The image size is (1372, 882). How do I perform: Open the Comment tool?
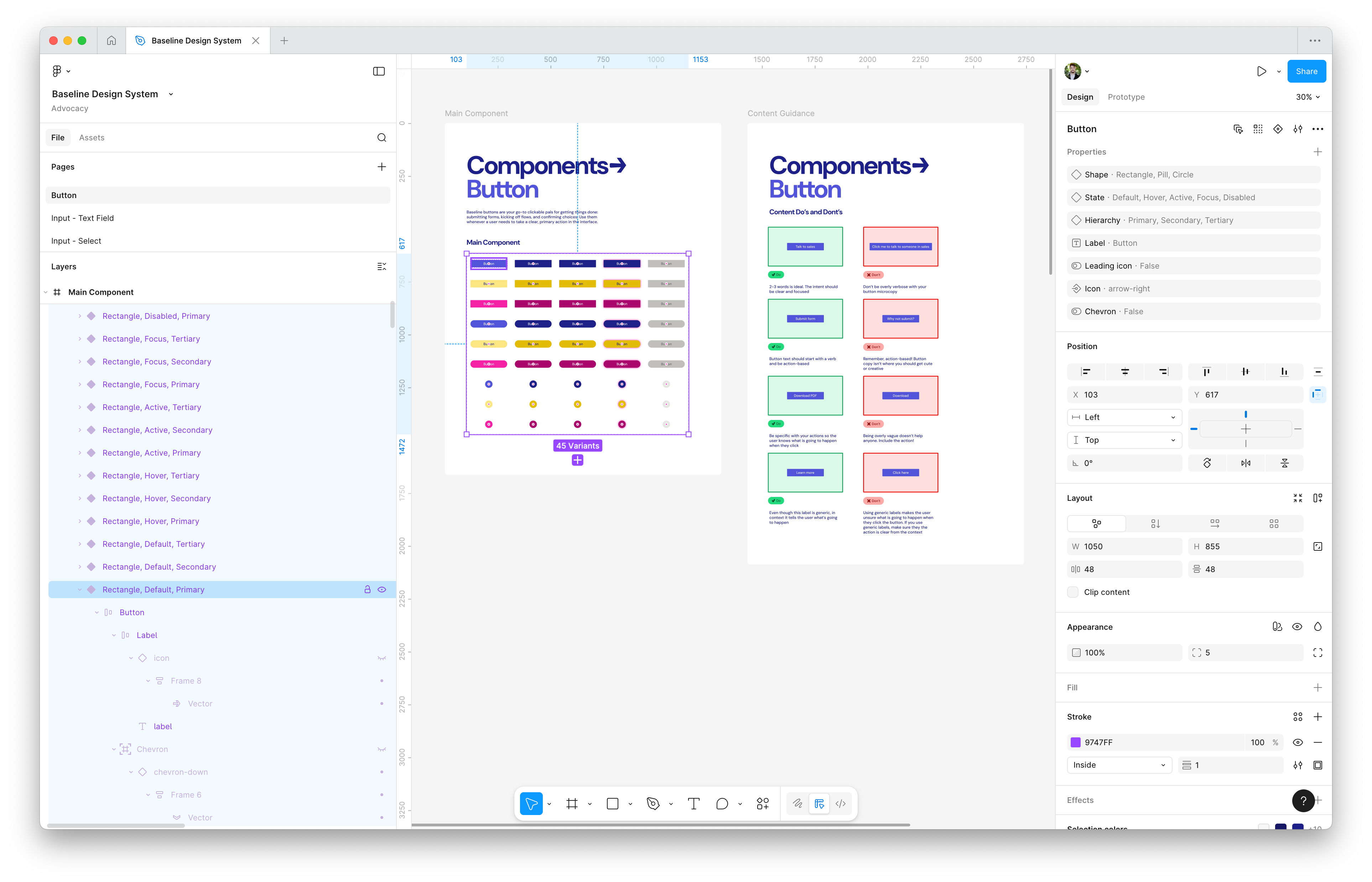[x=723, y=804]
